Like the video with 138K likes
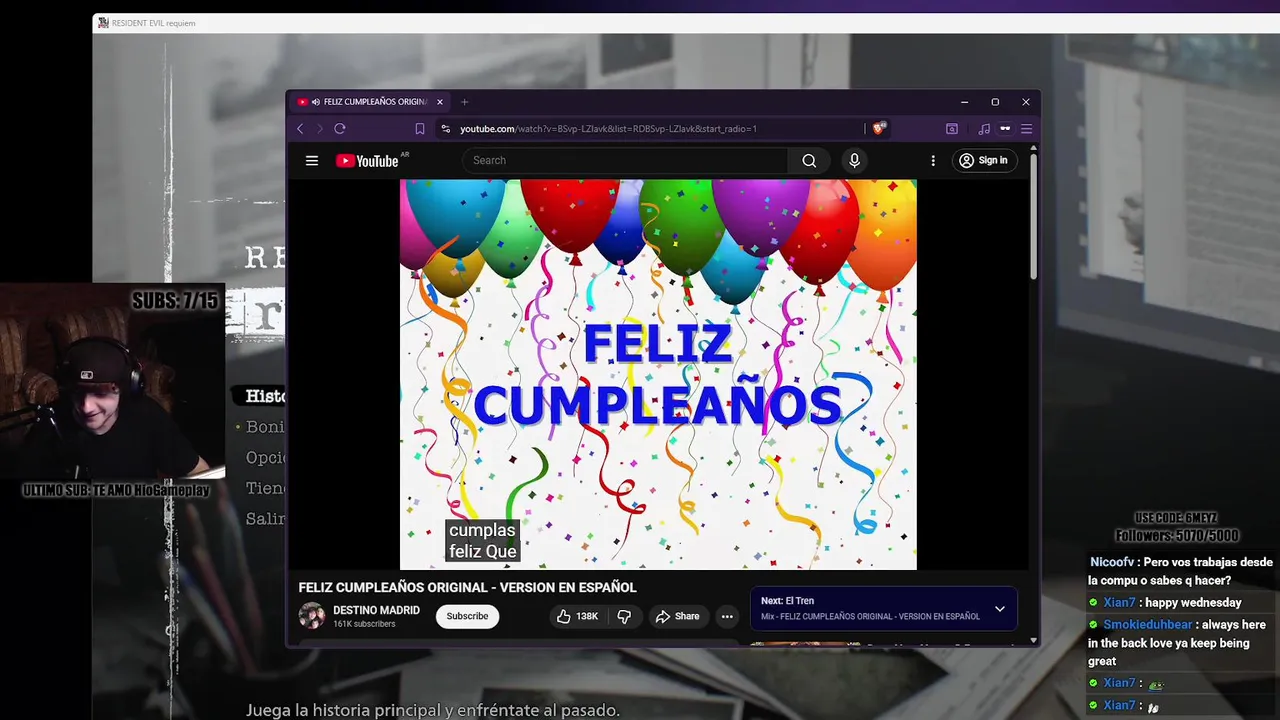Viewport: 1280px width, 720px height. click(x=577, y=616)
